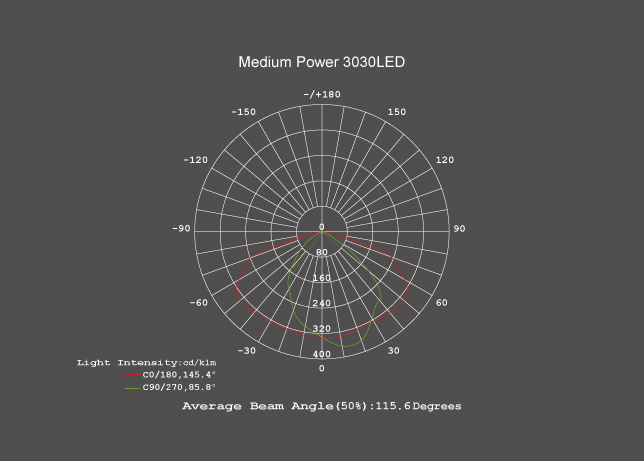Click the positive 120 angle label
Viewport: 644px width, 461px height.
(x=444, y=160)
